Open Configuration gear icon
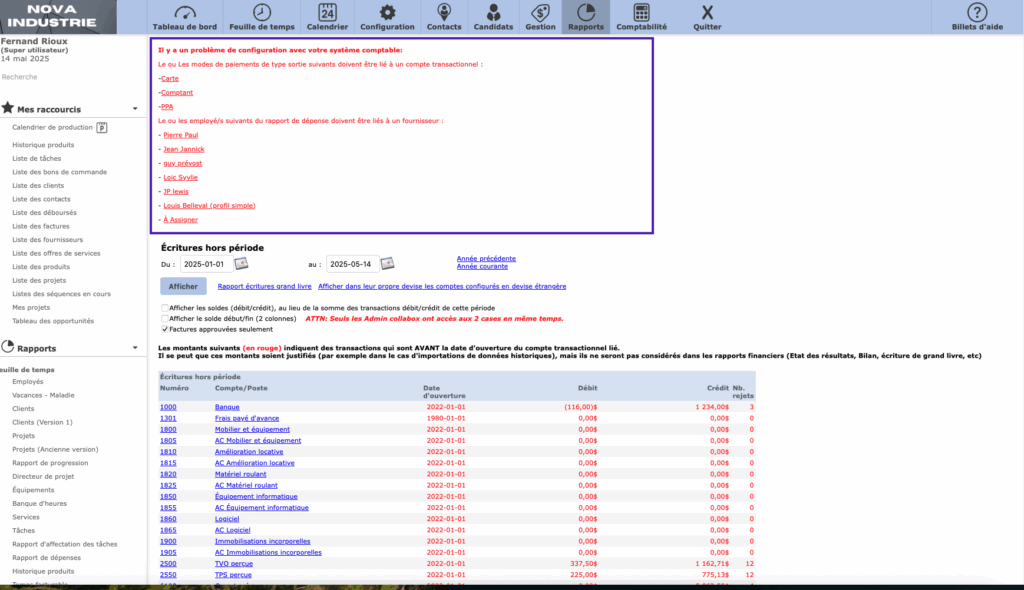Viewport: 1024px width, 590px height. 387,13
